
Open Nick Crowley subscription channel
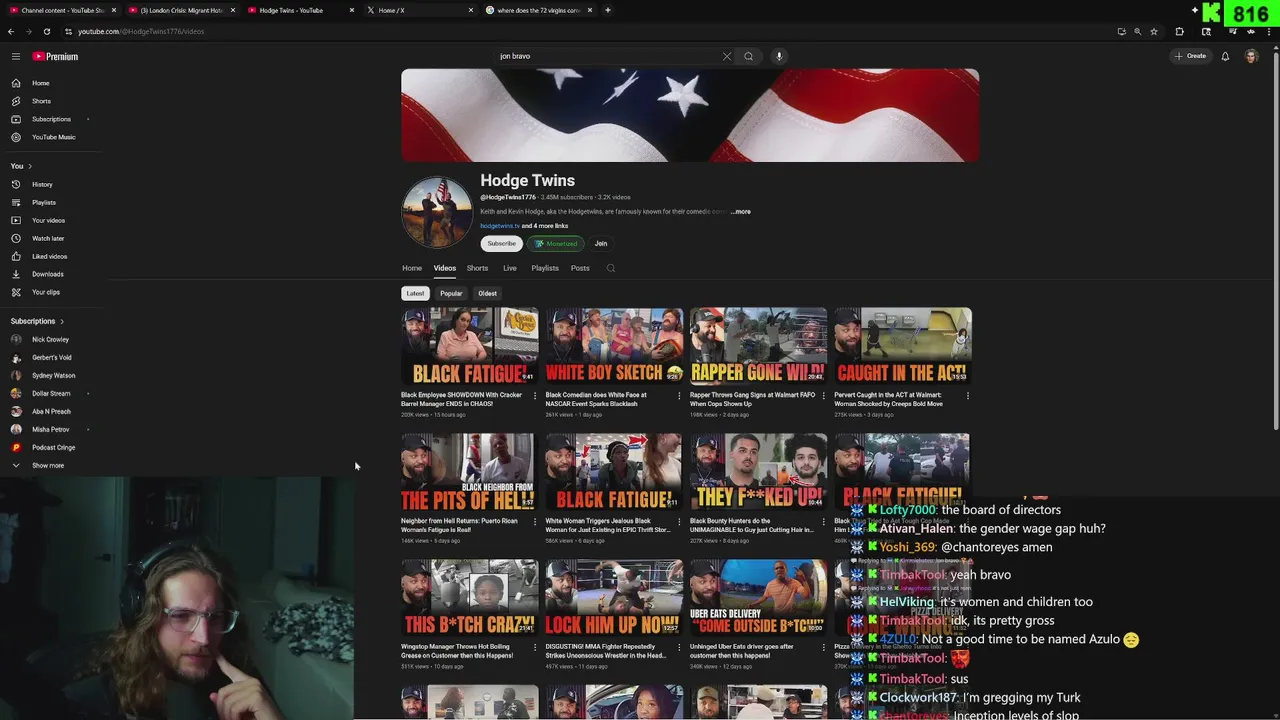coord(52,339)
